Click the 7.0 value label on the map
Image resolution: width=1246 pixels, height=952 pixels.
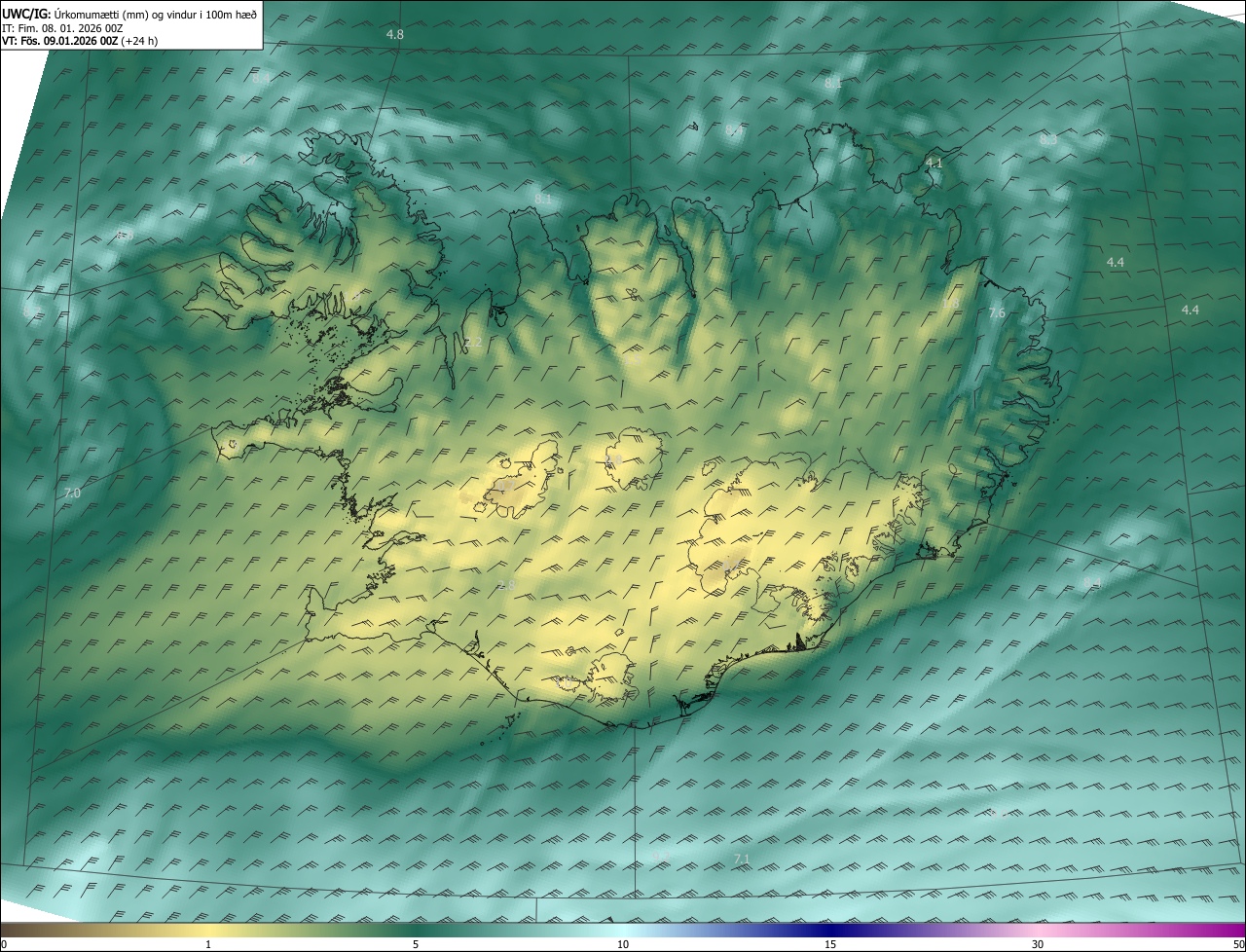point(72,494)
